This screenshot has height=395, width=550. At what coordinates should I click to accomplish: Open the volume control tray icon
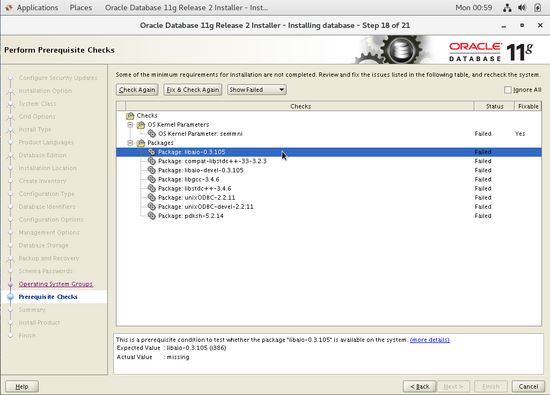[x=522, y=8]
